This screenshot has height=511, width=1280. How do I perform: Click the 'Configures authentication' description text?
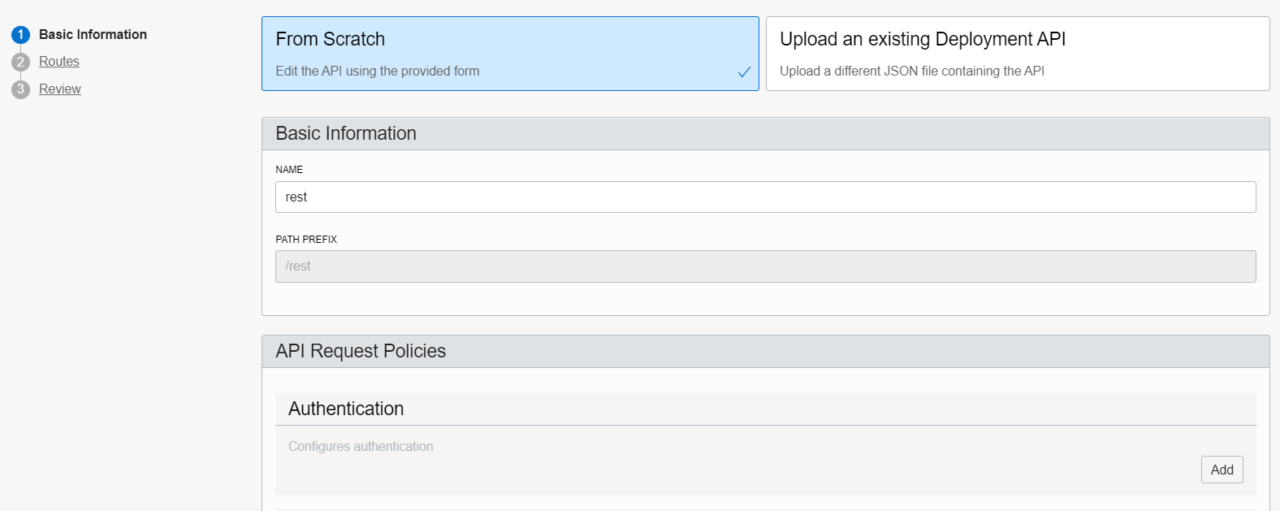pyautogui.click(x=361, y=446)
